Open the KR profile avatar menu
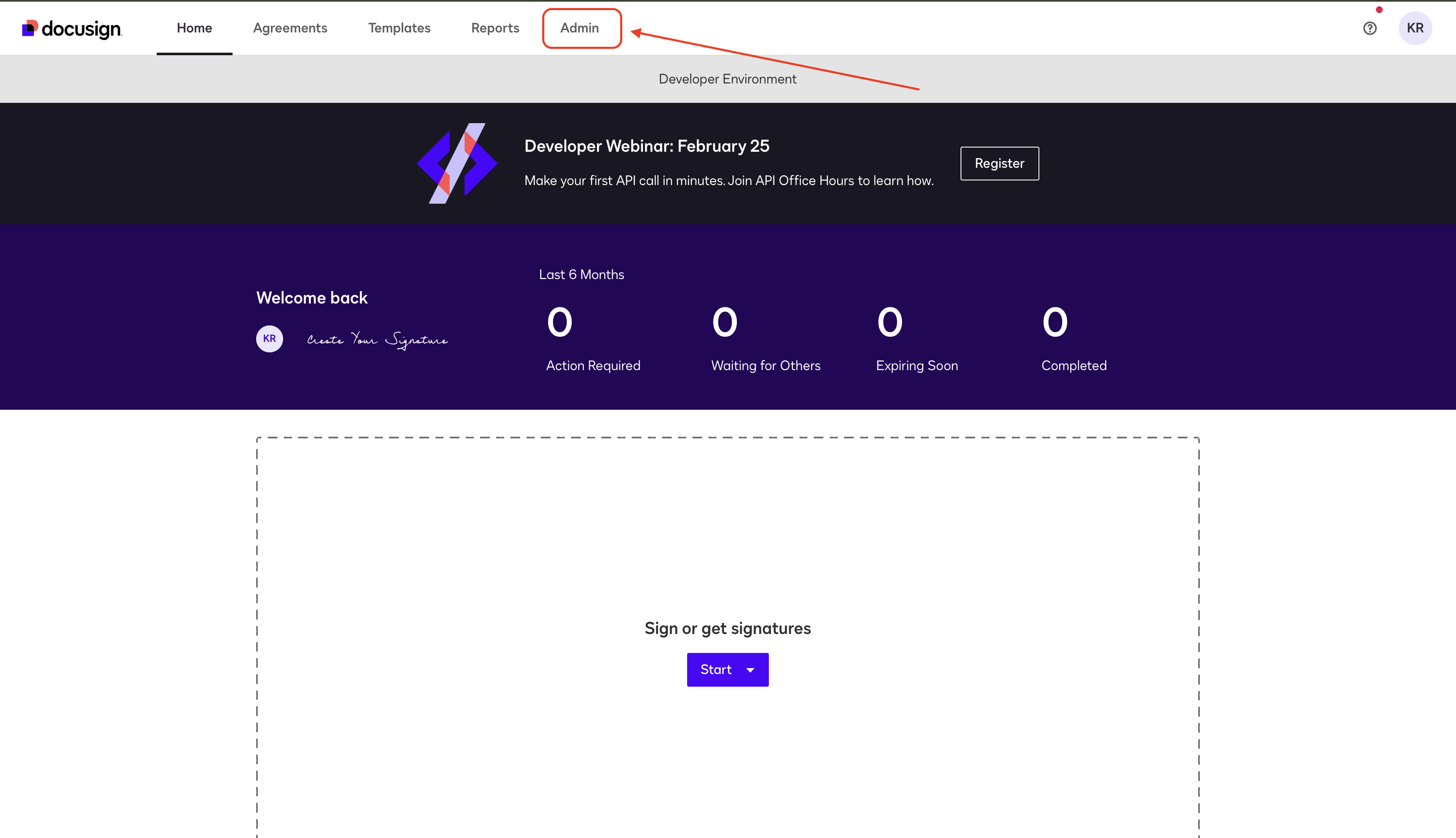Image resolution: width=1456 pixels, height=838 pixels. coord(1415,28)
